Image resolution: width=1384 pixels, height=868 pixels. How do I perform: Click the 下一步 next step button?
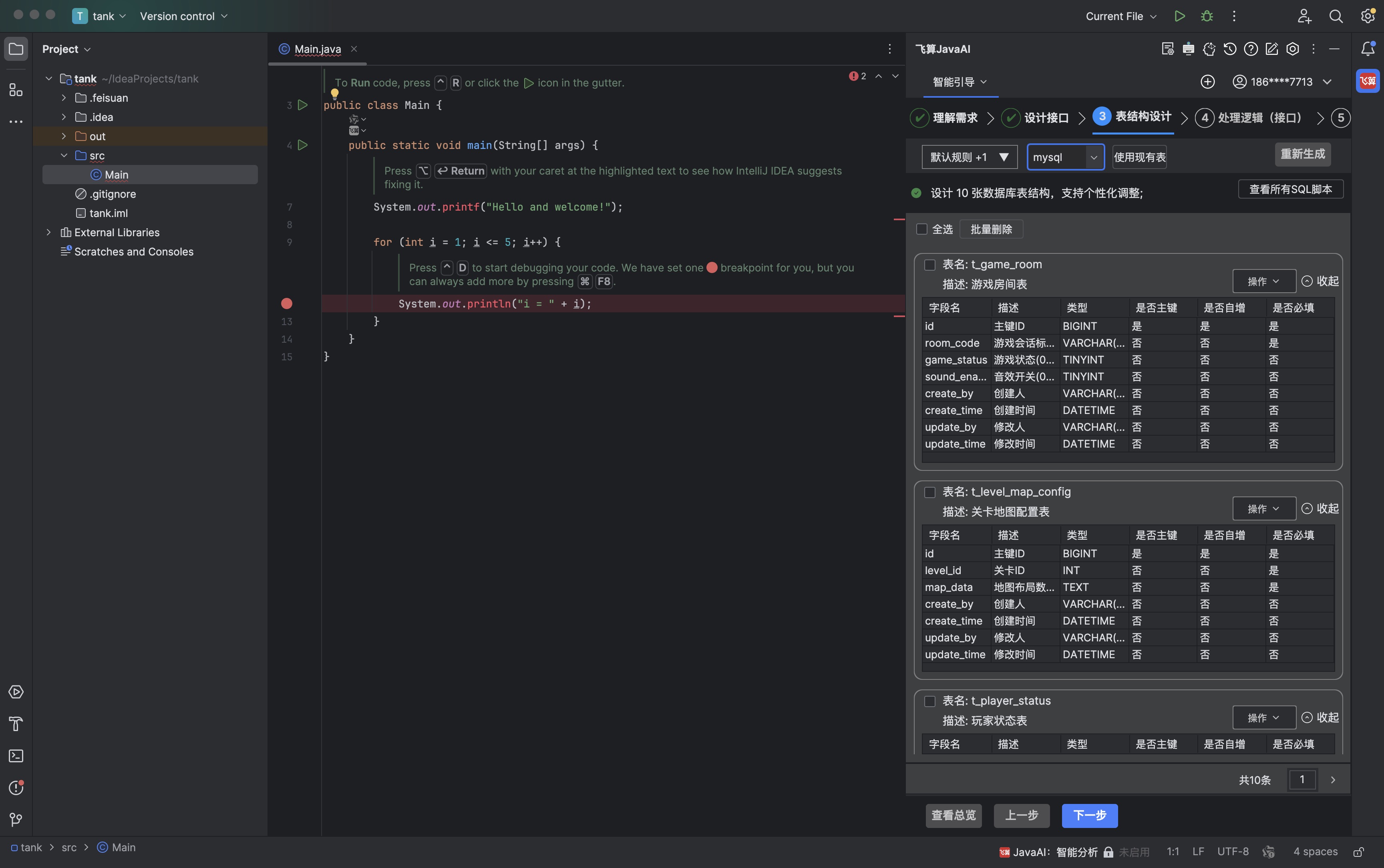(1089, 815)
